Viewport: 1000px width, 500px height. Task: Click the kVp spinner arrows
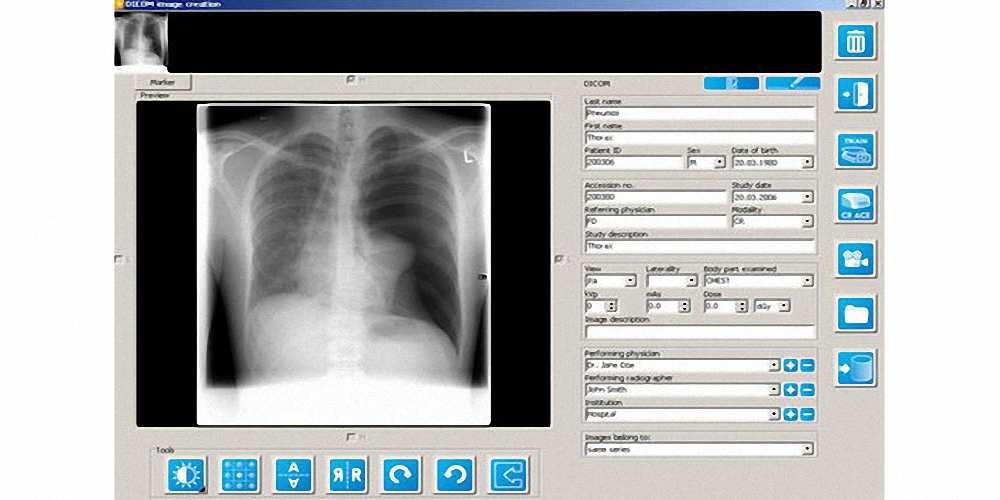pos(611,306)
